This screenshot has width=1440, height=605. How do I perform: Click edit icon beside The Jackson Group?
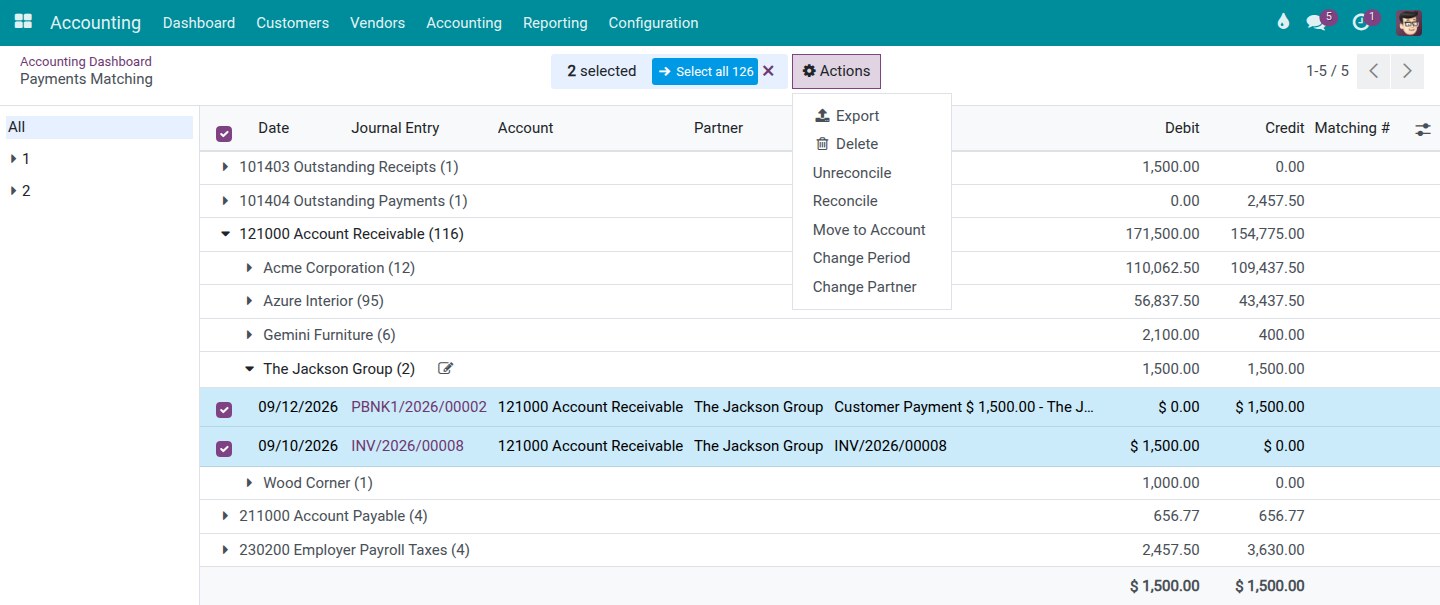click(x=446, y=369)
